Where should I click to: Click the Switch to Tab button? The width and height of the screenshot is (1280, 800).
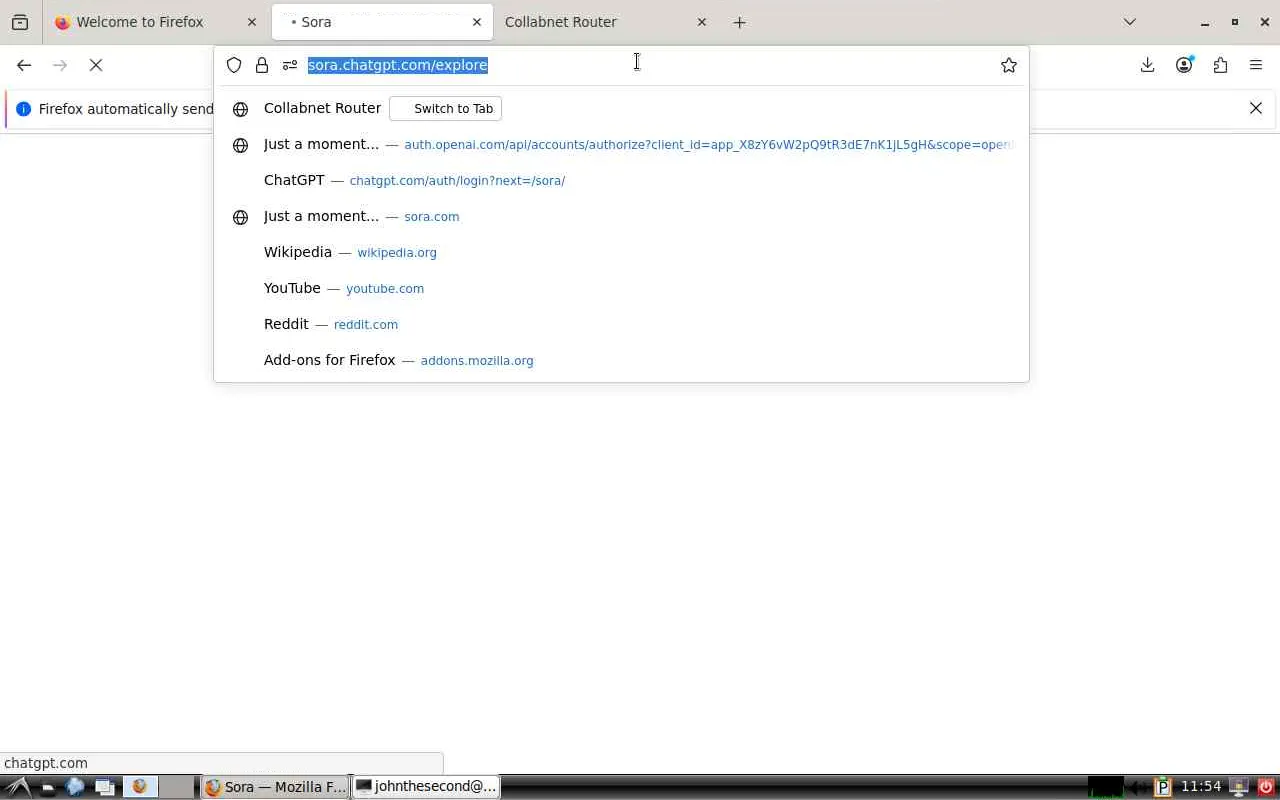point(445,108)
